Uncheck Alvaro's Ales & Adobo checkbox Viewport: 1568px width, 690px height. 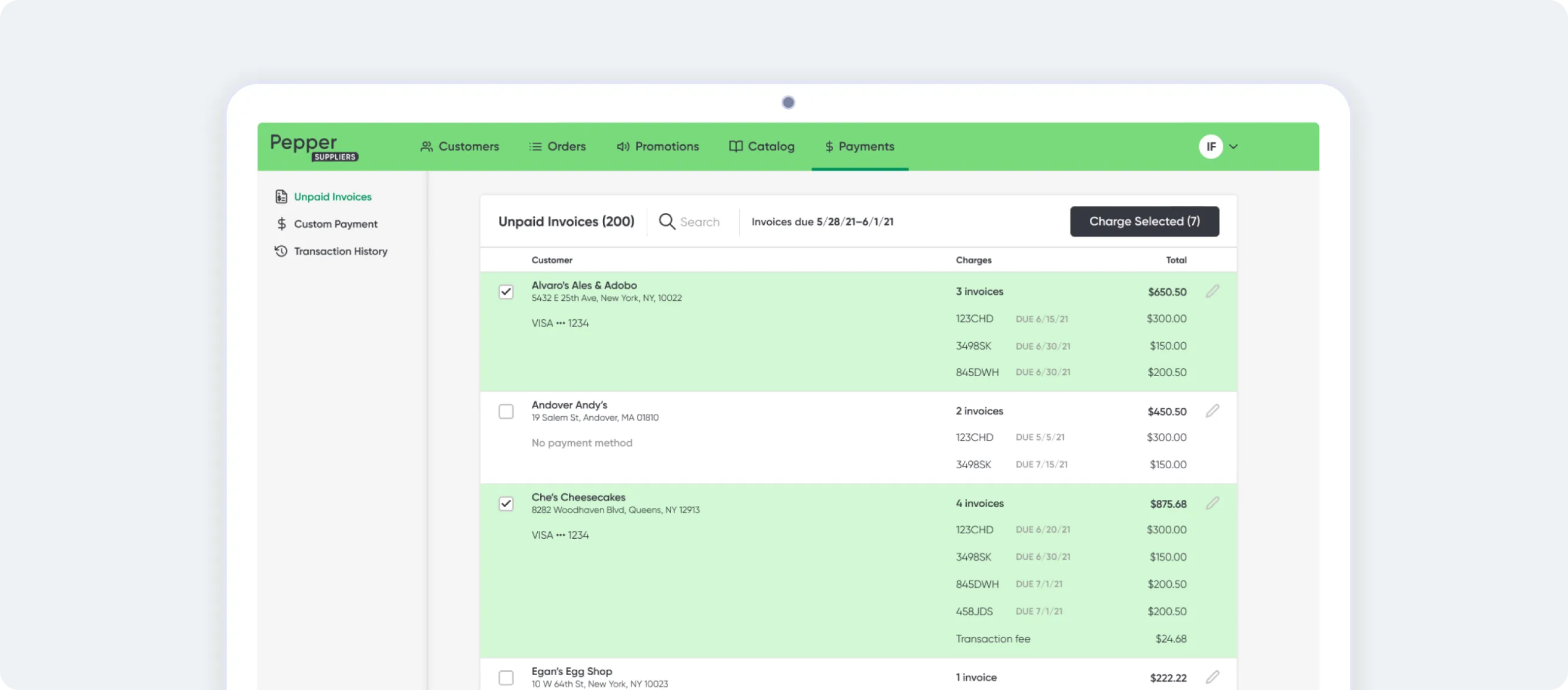click(506, 292)
